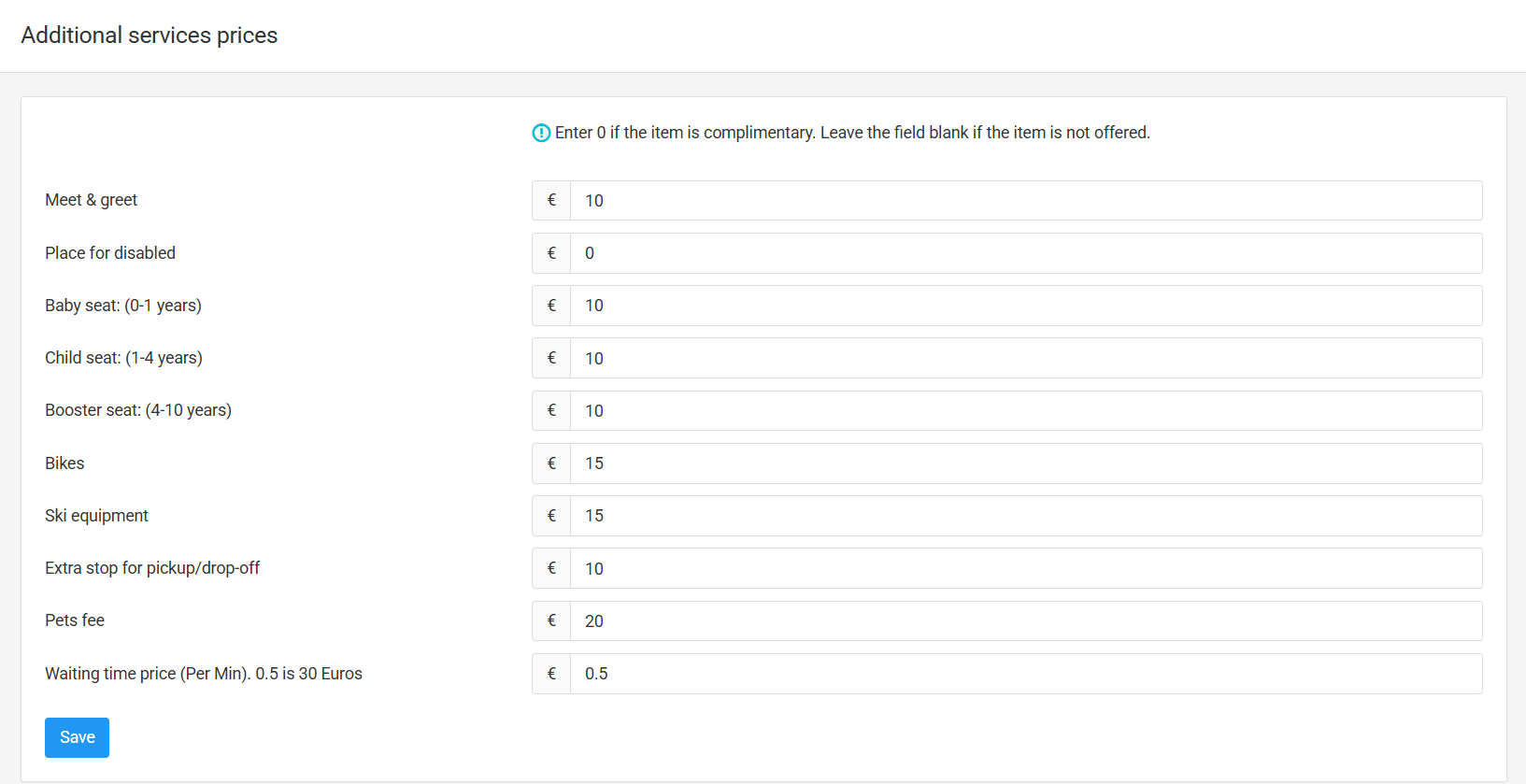Click the Waiting time price label text
The image size is (1526, 784).
pos(203,674)
